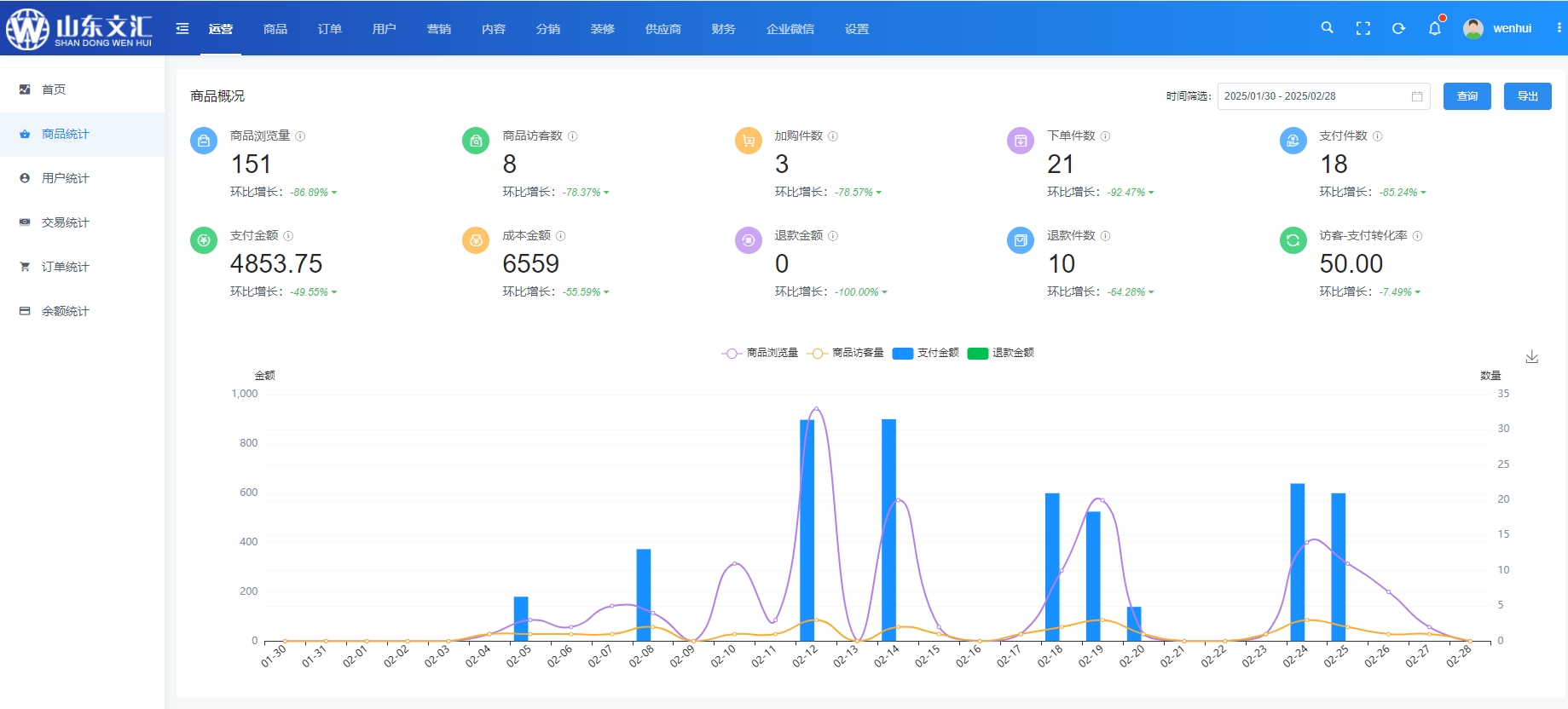Click info icon next to 加购件数
The height and width of the screenshot is (709, 1568).
tap(833, 136)
